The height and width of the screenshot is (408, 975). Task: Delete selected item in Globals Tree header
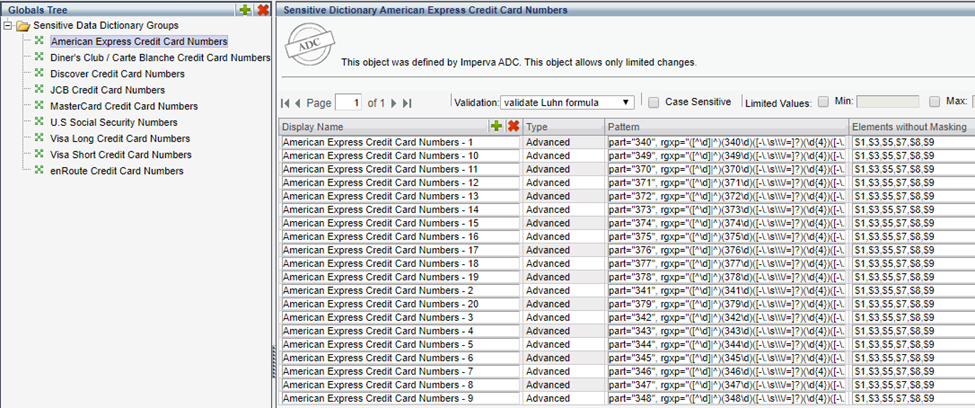click(x=262, y=9)
